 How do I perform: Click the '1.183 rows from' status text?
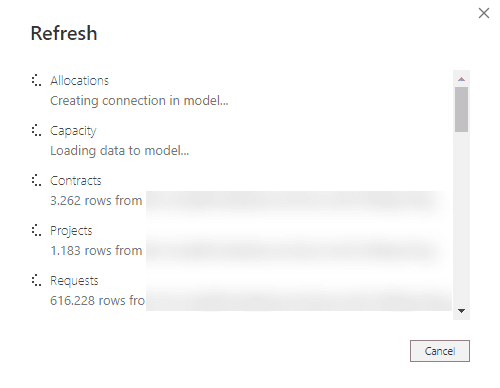tap(96, 251)
